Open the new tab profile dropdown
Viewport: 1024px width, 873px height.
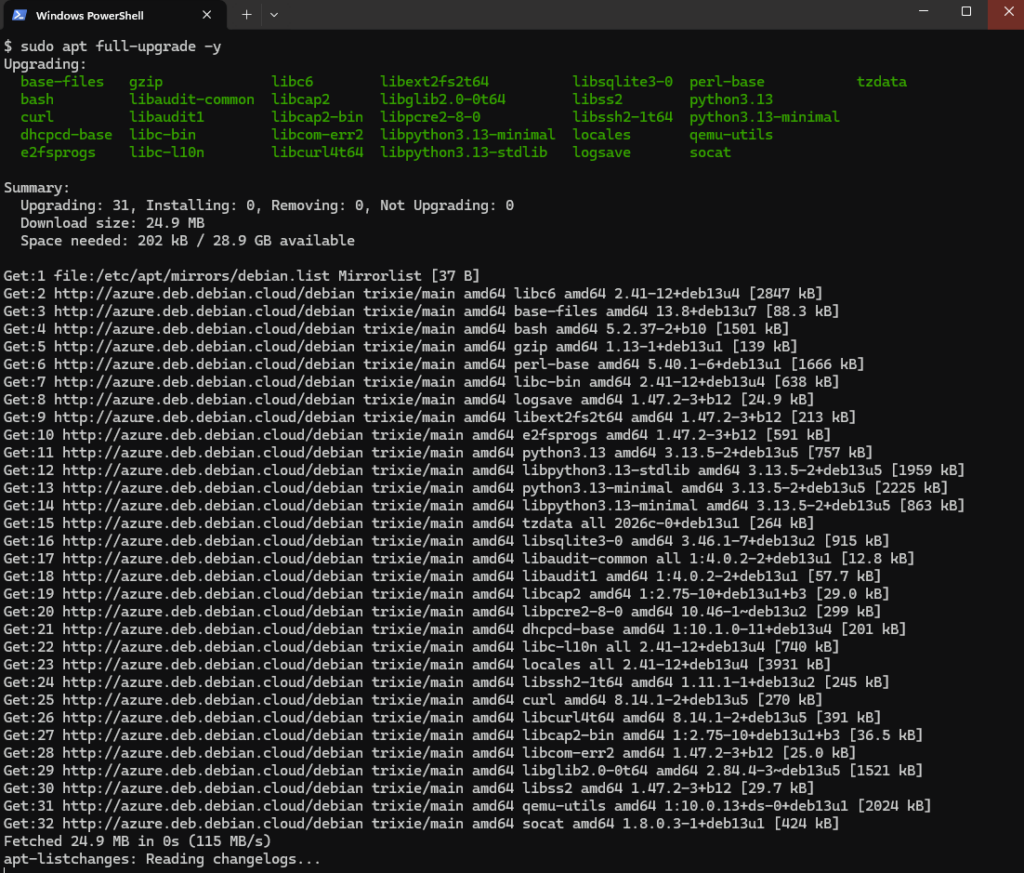[x=274, y=14]
